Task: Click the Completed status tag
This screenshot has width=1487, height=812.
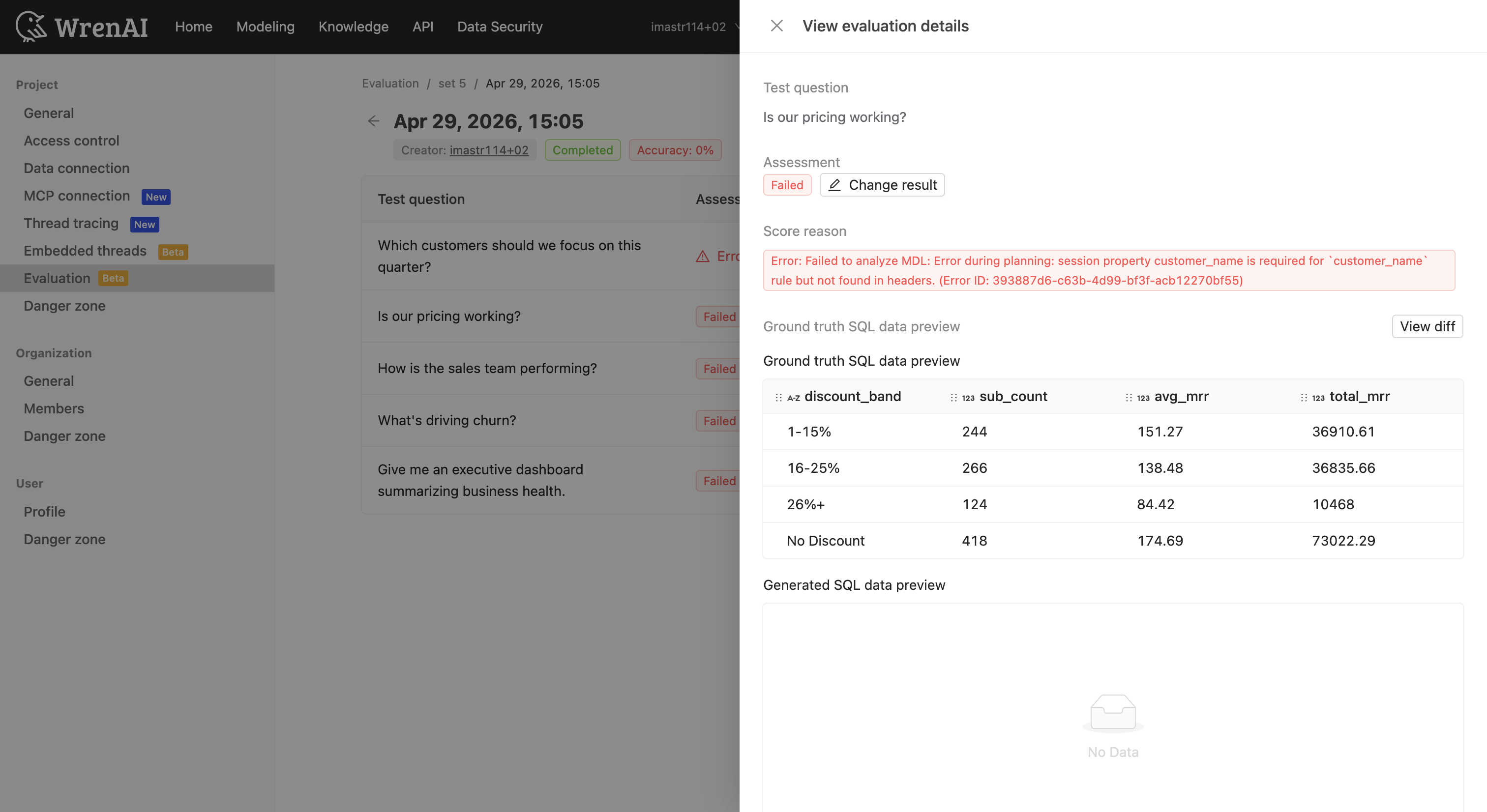Action: (582, 150)
